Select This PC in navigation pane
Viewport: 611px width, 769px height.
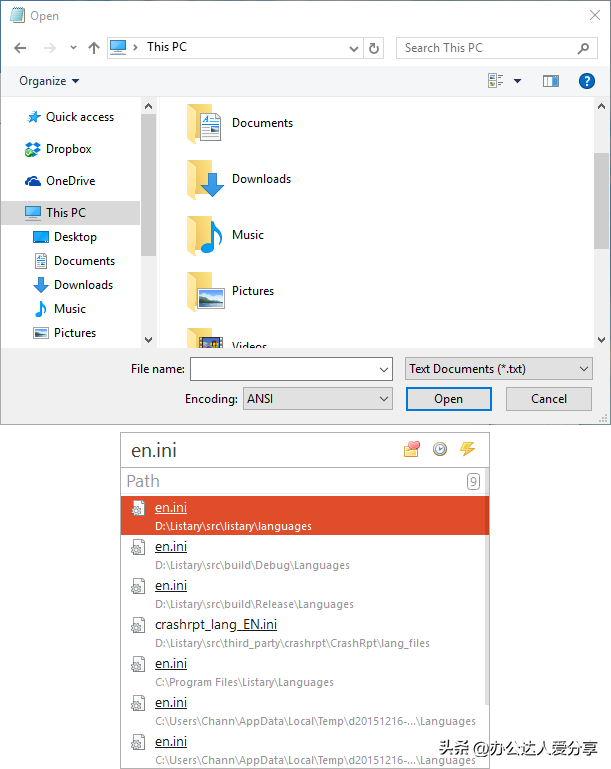[71, 213]
